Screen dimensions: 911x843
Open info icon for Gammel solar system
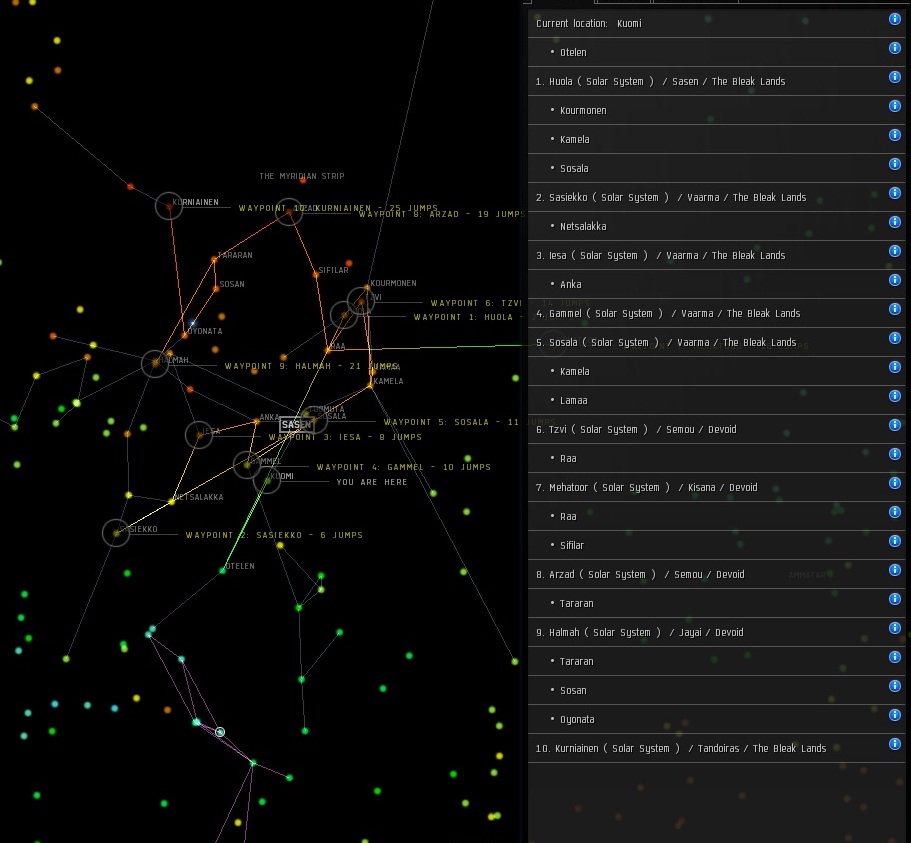coord(895,309)
